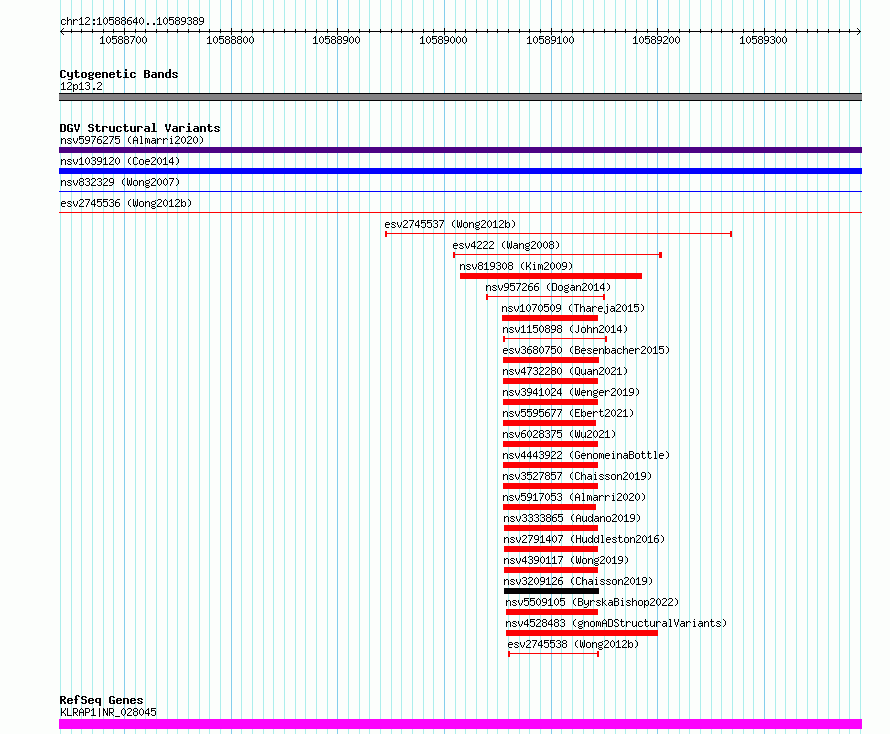Click ruler position 10589200

(657, 40)
